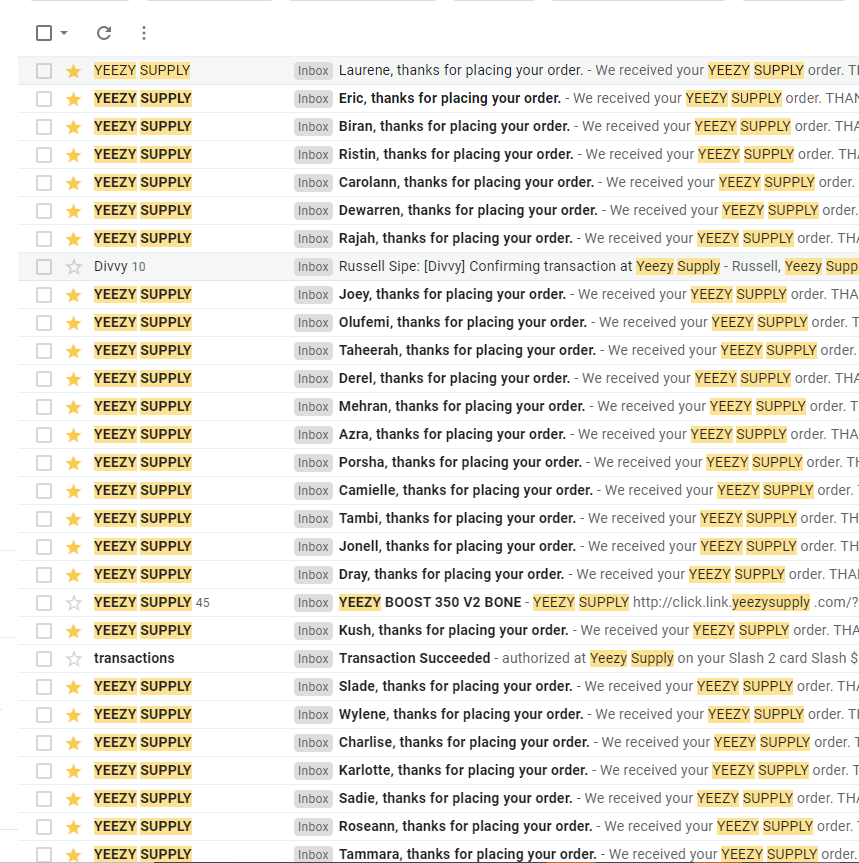This screenshot has width=859, height=863.
Task: Open the More options three-dot menu
Action: coord(144,33)
